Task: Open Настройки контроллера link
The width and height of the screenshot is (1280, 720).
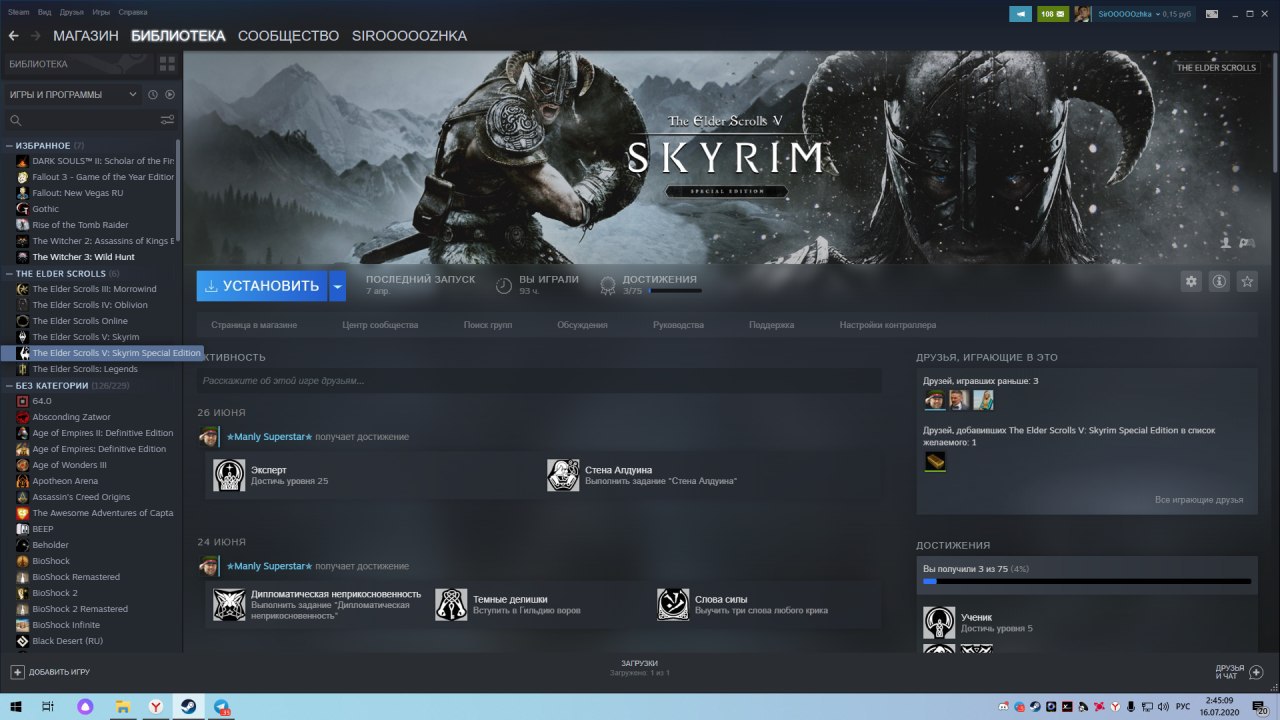Action: pos(888,325)
